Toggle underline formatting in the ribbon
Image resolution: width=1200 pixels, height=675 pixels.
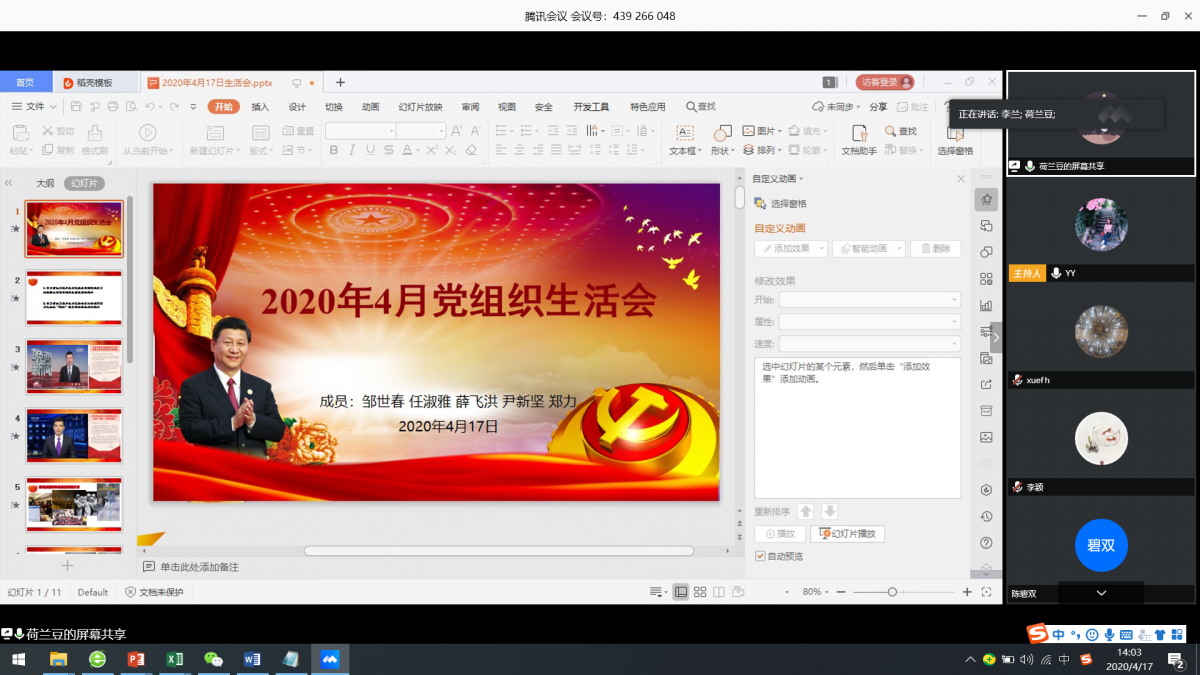click(x=369, y=150)
